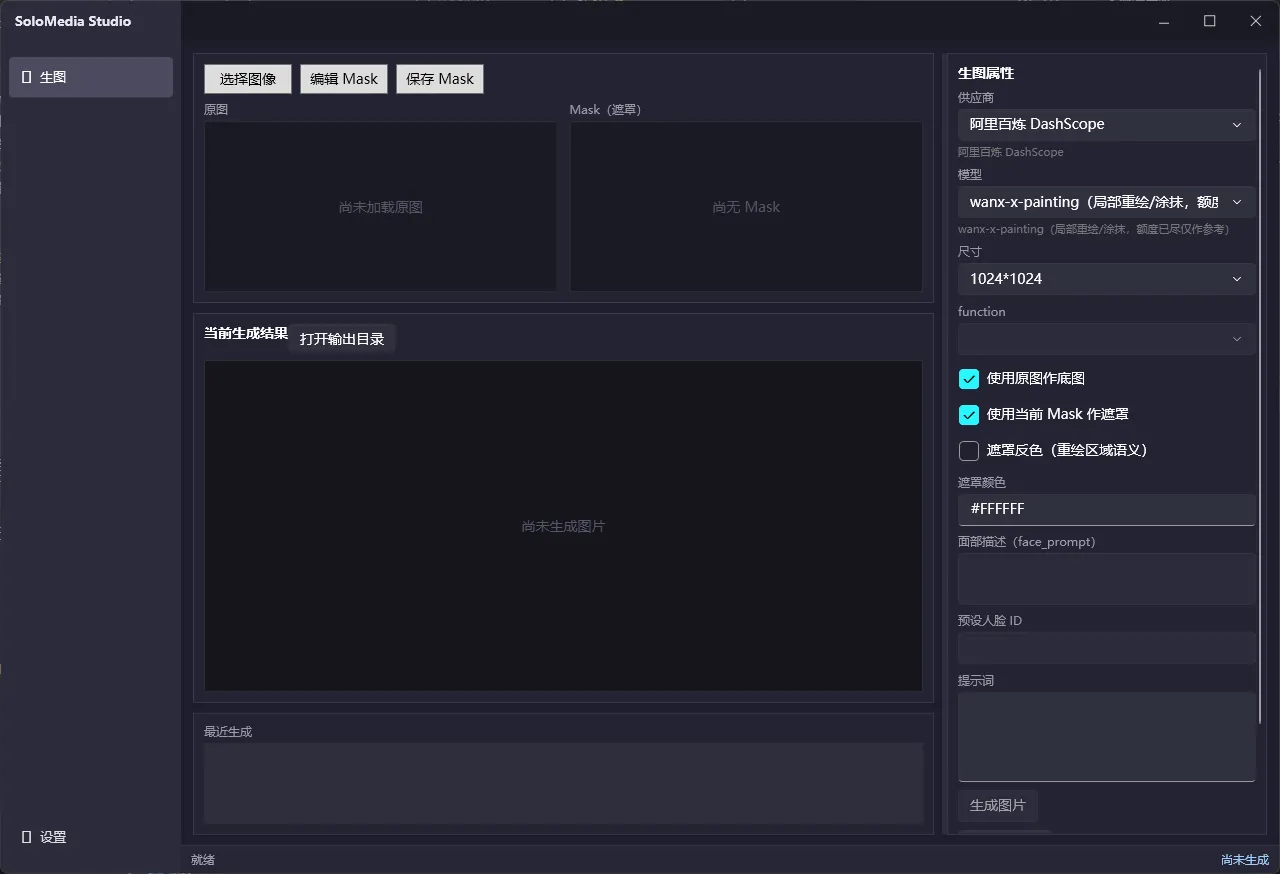Save the mask using 保存 Mask

pyautogui.click(x=440, y=79)
